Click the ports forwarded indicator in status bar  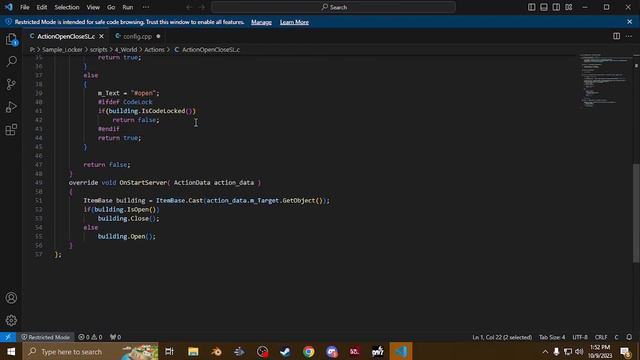116,337
